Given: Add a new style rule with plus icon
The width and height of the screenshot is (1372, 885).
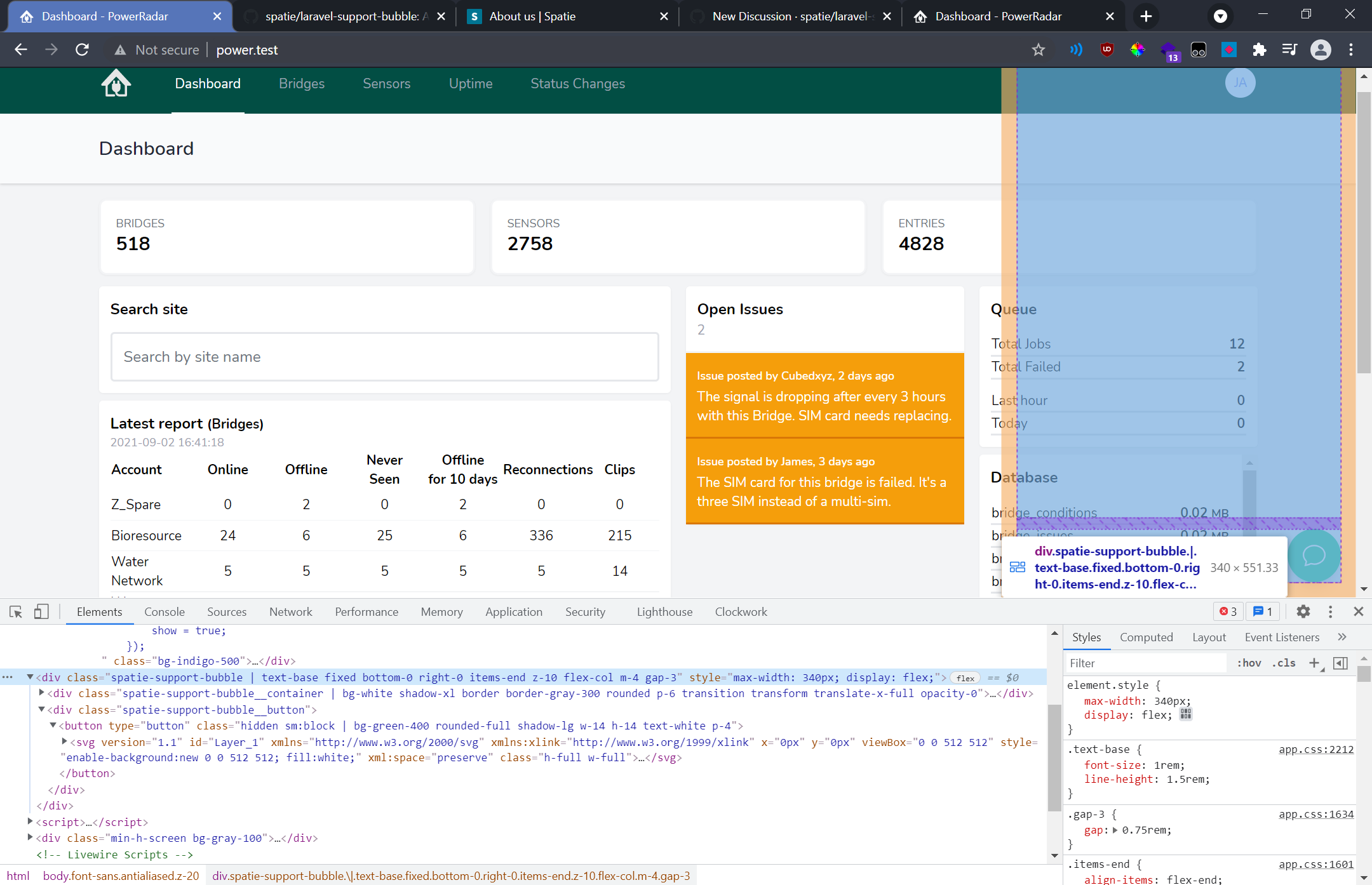Looking at the screenshot, I should [x=1315, y=663].
